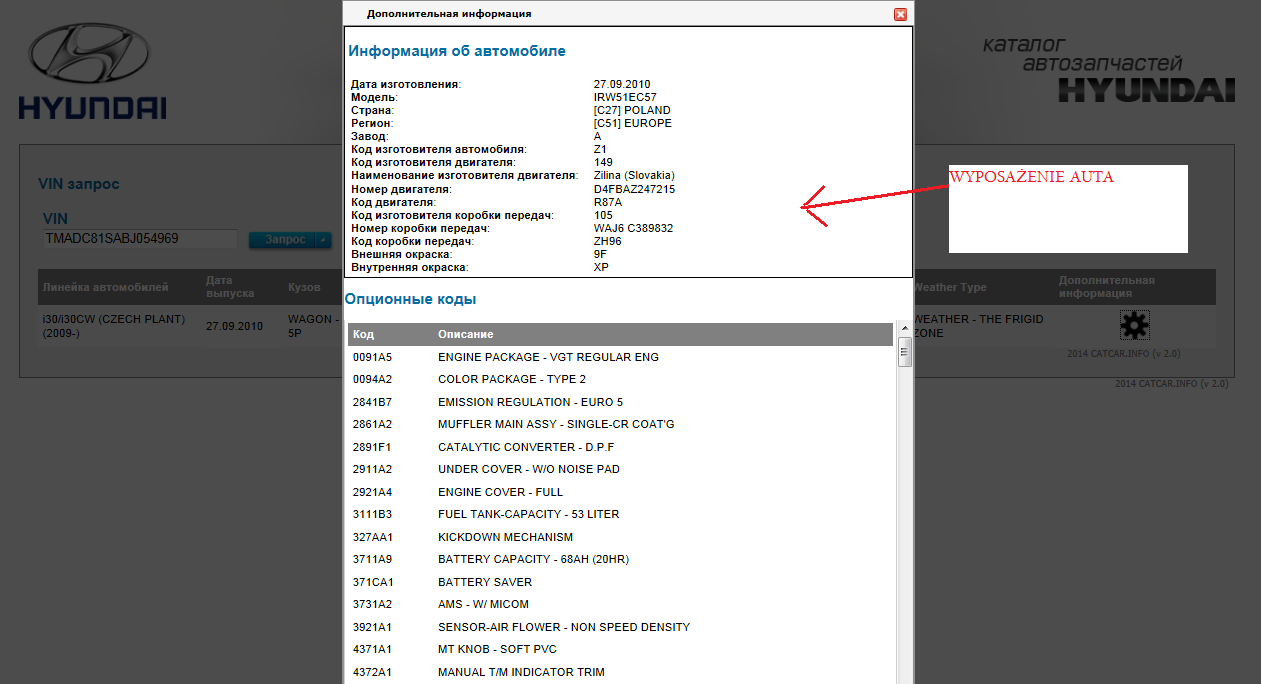Image resolution: width=1261 pixels, height=684 pixels.
Task: Click the Код изготовителя автомобиля label
Action: (x=439, y=149)
